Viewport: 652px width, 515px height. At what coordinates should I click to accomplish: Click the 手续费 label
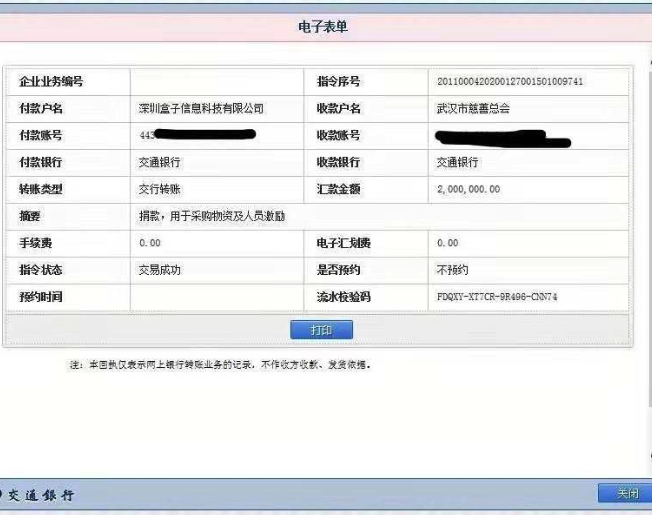pyautogui.click(x=35, y=243)
